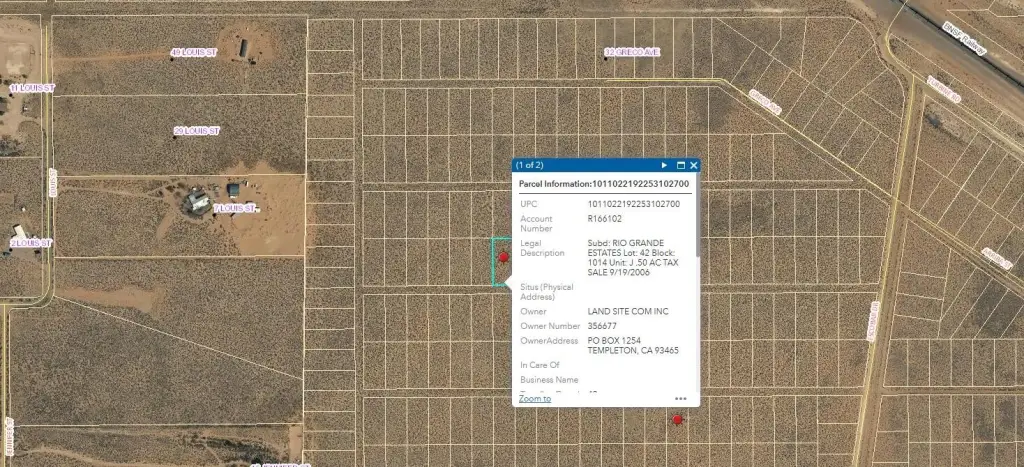This screenshot has height=467, width=1024.
Task: Click the 49 LOUIS ST address label
Action: (x=194, y=52)
